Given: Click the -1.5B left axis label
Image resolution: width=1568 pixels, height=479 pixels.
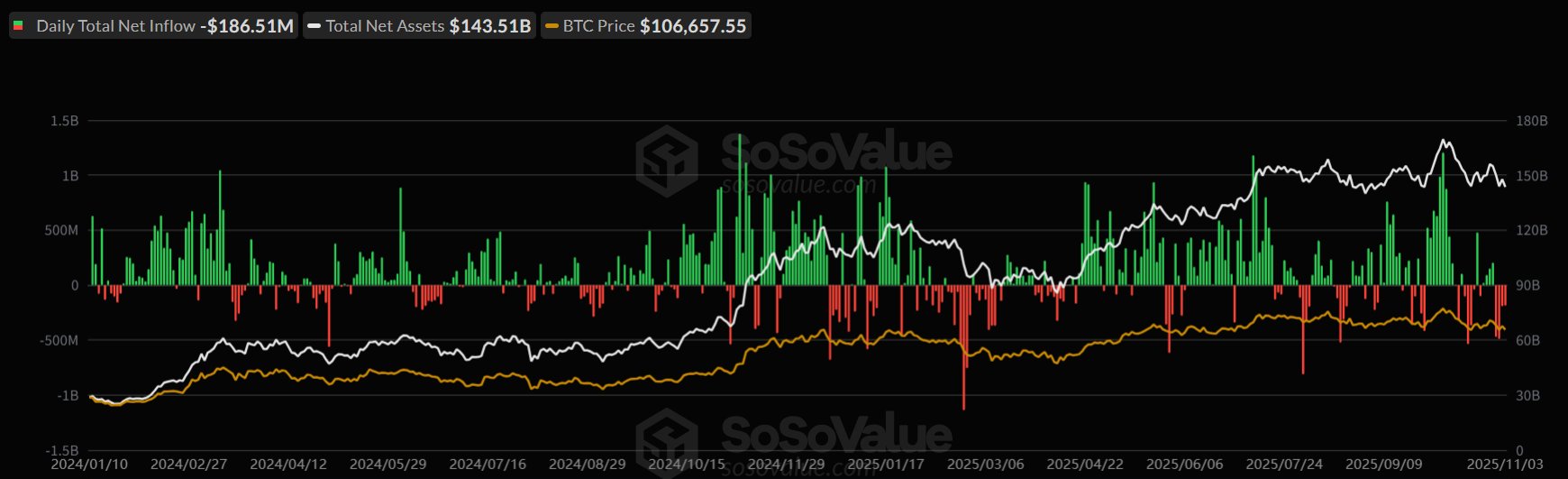Looking at the screenshot, I should (x=62, y=451).
